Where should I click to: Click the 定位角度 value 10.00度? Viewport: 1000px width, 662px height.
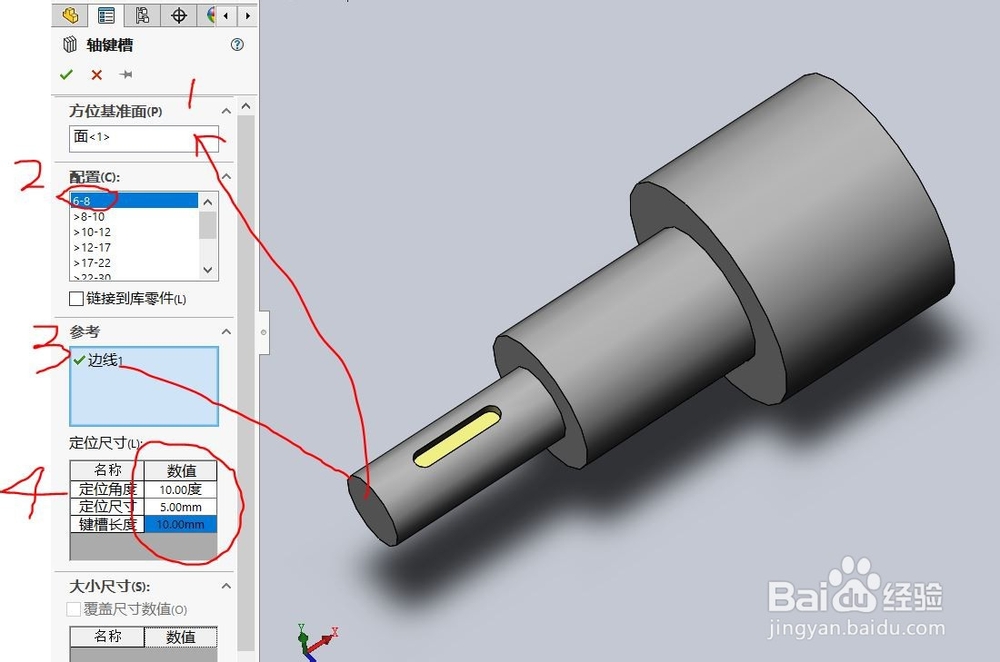(180, 490)
